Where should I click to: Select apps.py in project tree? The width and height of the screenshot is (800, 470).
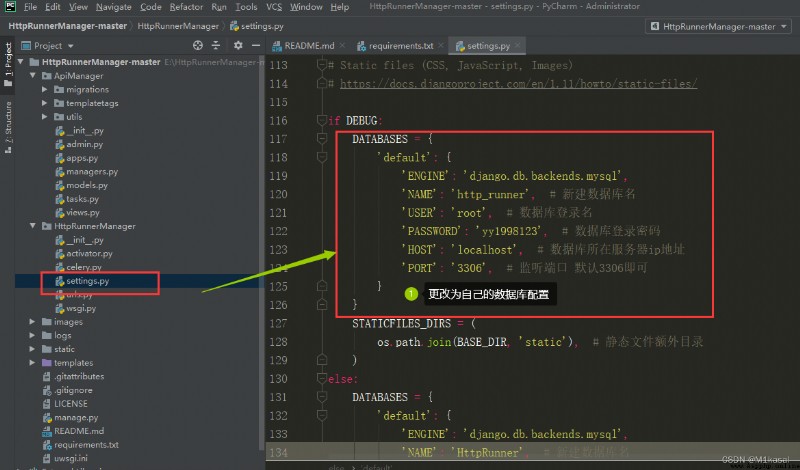click(77, 158)
